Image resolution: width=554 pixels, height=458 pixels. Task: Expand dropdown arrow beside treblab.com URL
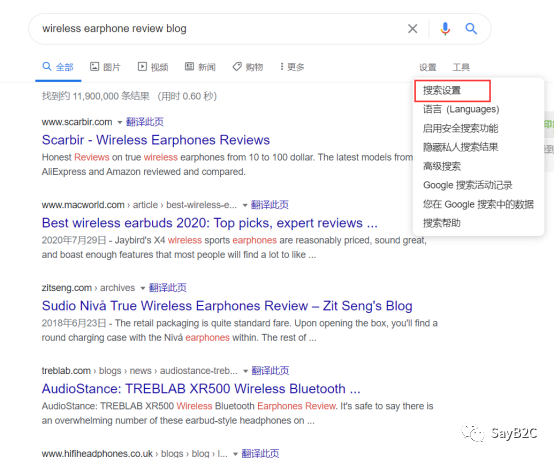pos(245,371)
